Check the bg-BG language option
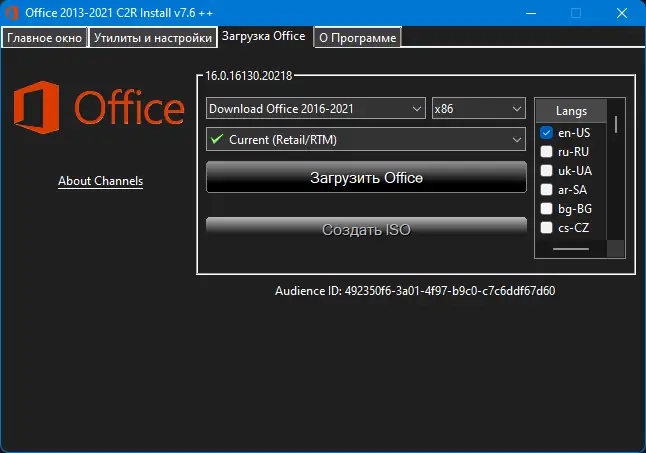646x453 pixels. click(x=546, y=208)
